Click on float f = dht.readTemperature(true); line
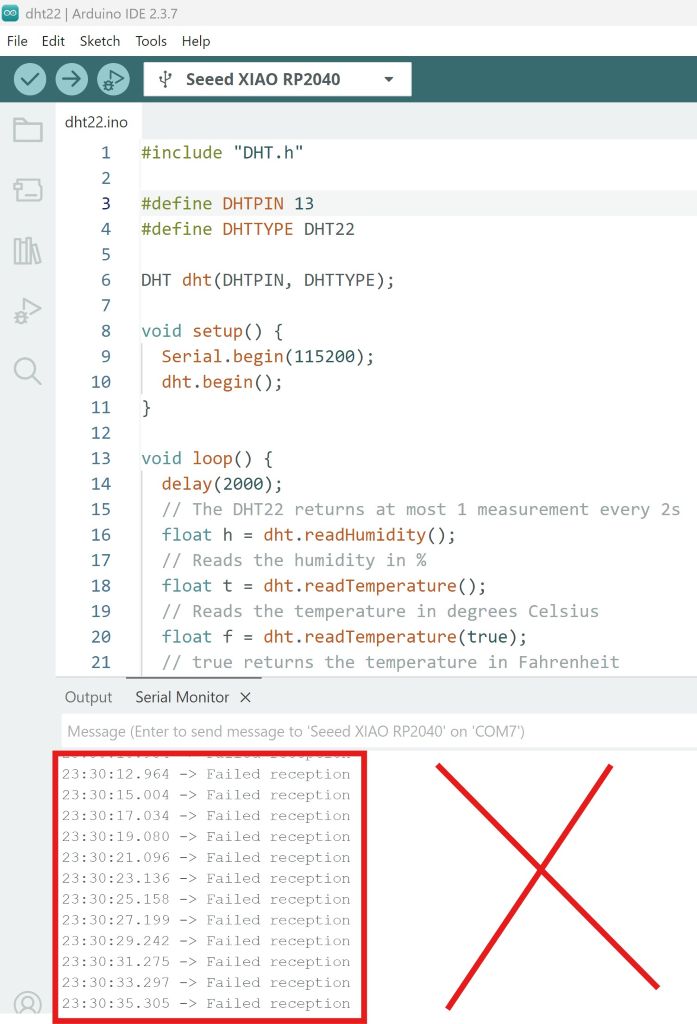The height and width of the screenshot is (1024, 697). point(344,637)
